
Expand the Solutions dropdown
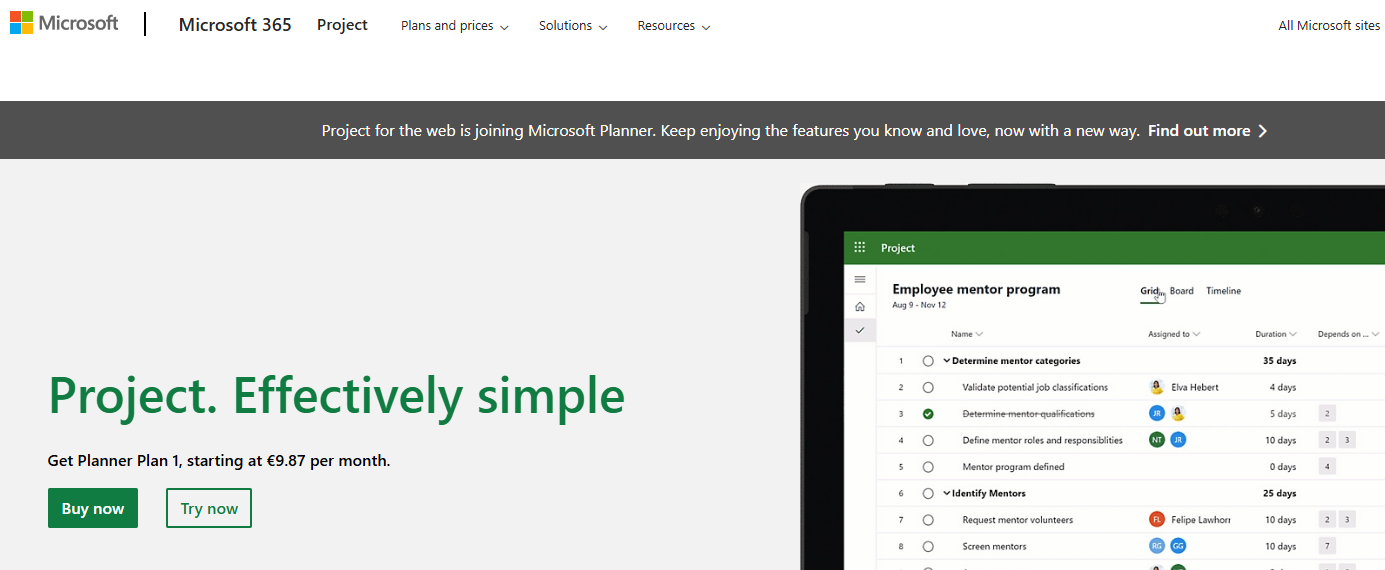tap(573, 26)
